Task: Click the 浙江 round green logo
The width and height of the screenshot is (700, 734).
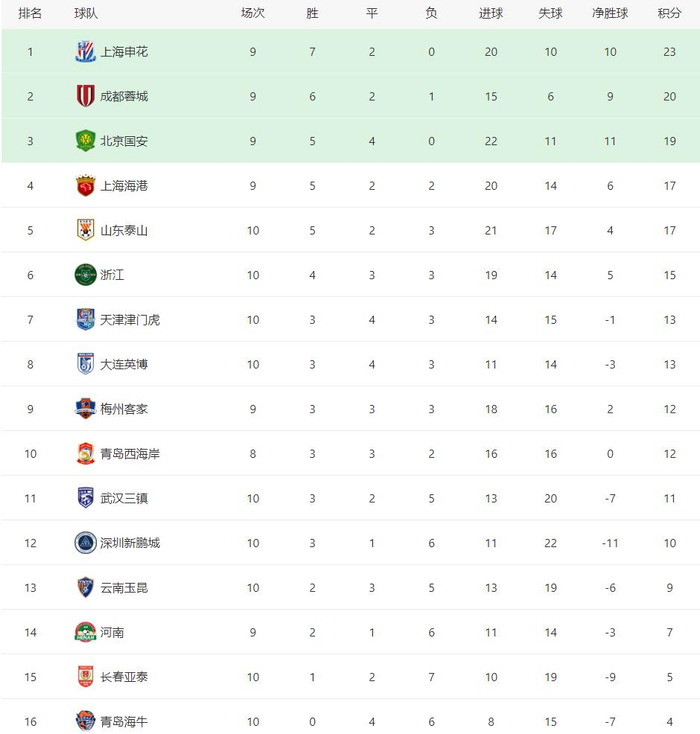Action: (86, 275)
